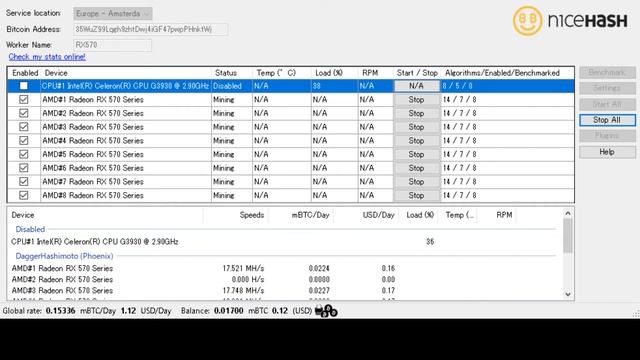The image size is (640, 360).
Task: Click the stats list scrollbar down arrow
Action: pos(568,294)
